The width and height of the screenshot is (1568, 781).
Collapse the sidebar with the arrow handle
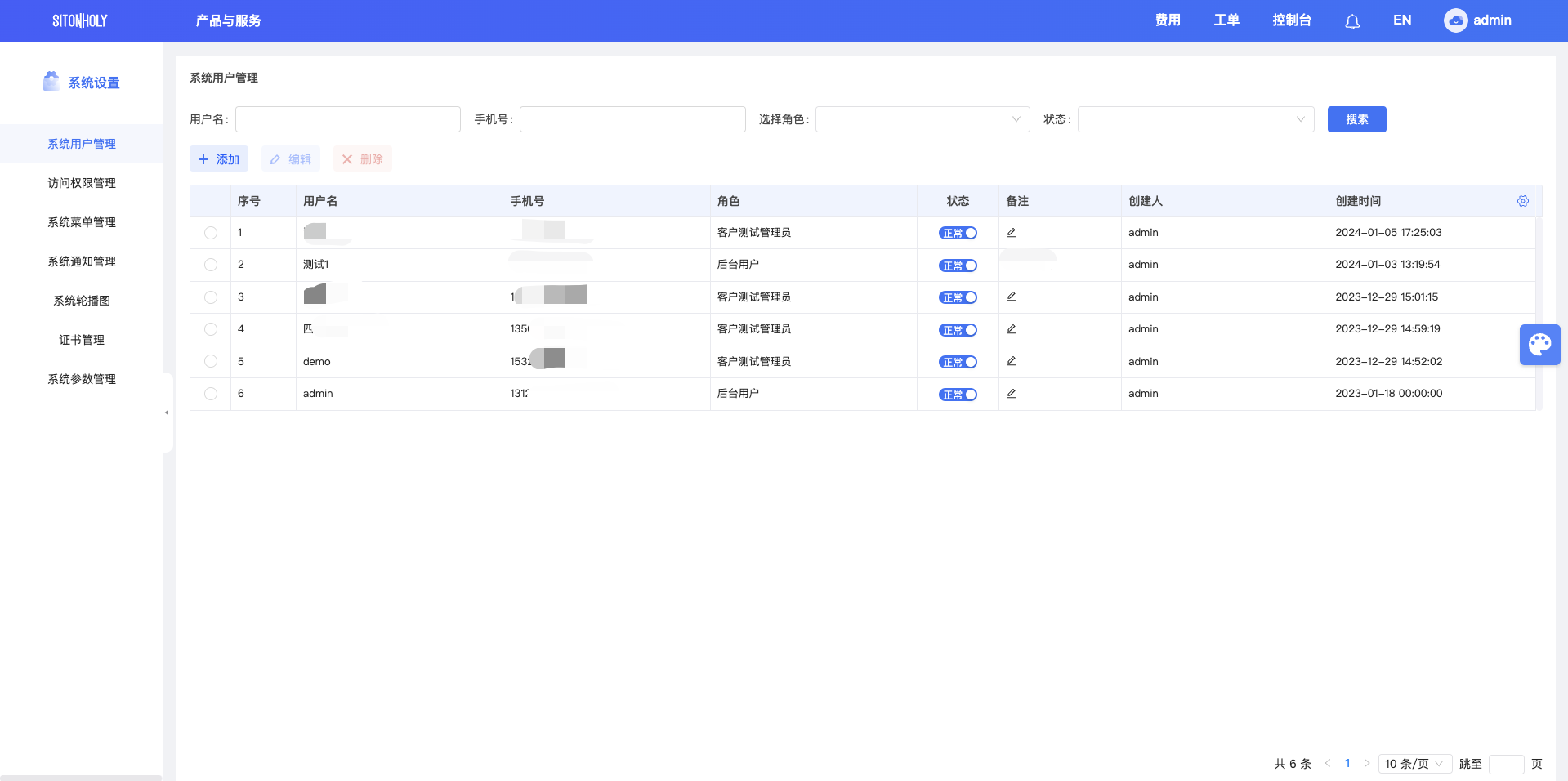pyautogui.click(x=167, y=413)
